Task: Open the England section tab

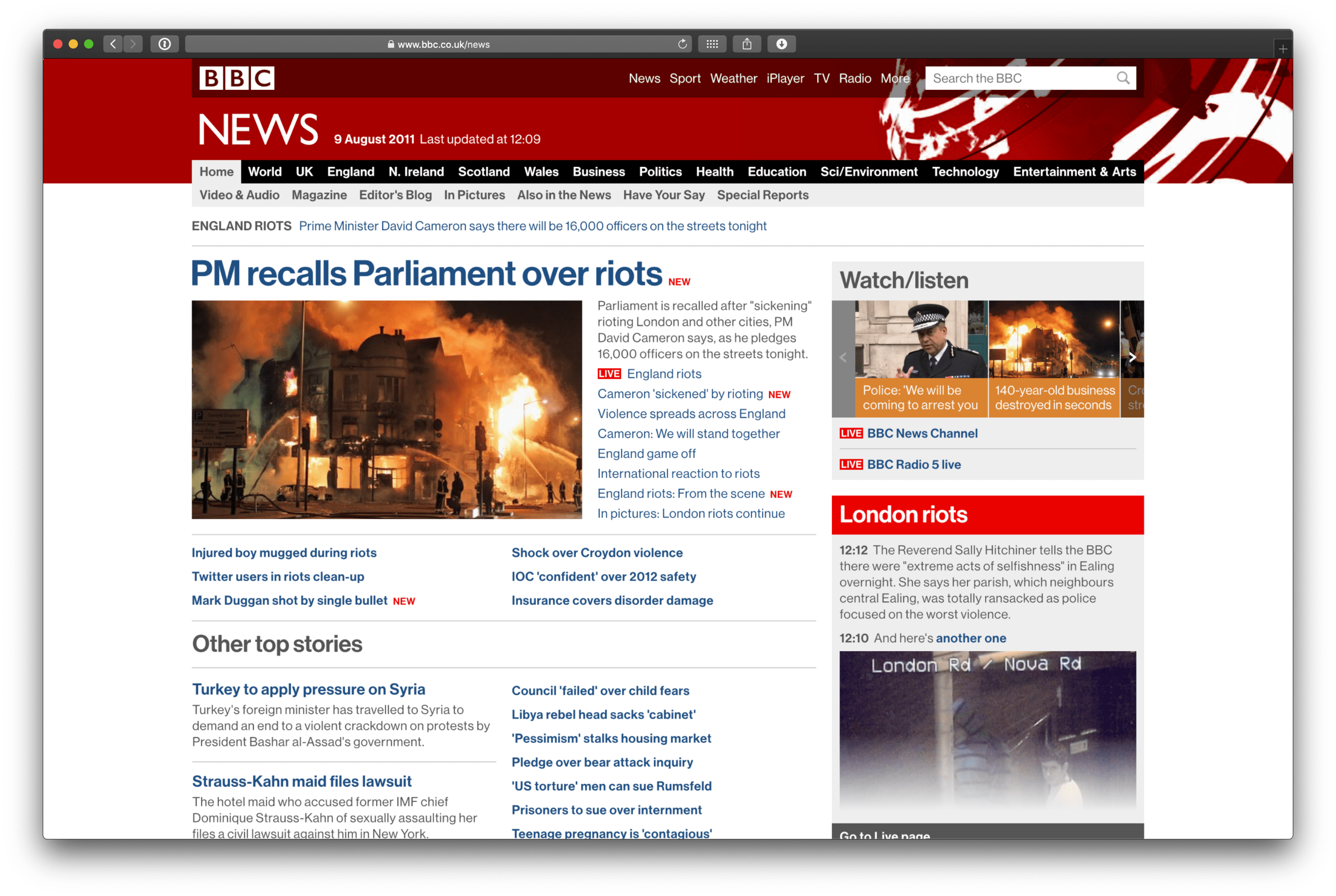Action: pos(350,171)
